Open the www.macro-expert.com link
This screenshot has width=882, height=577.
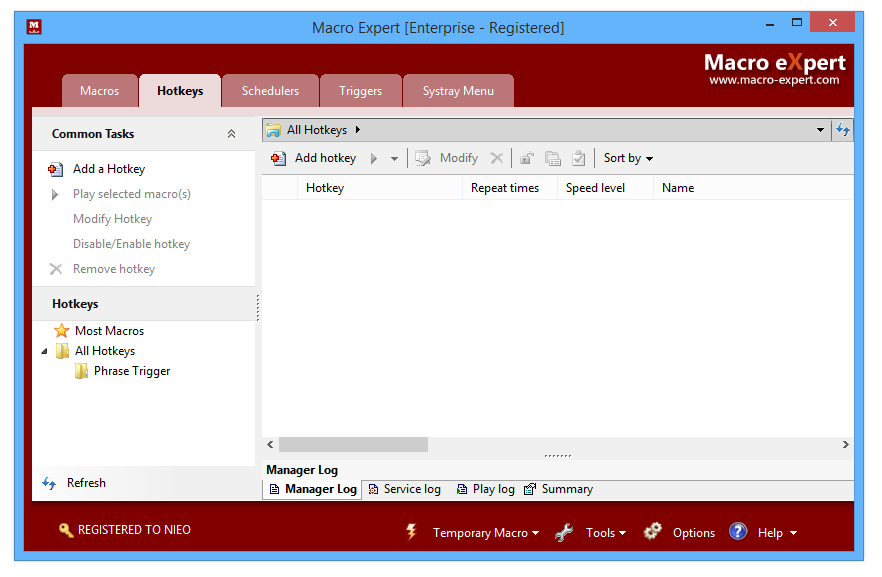pos(774,80)
